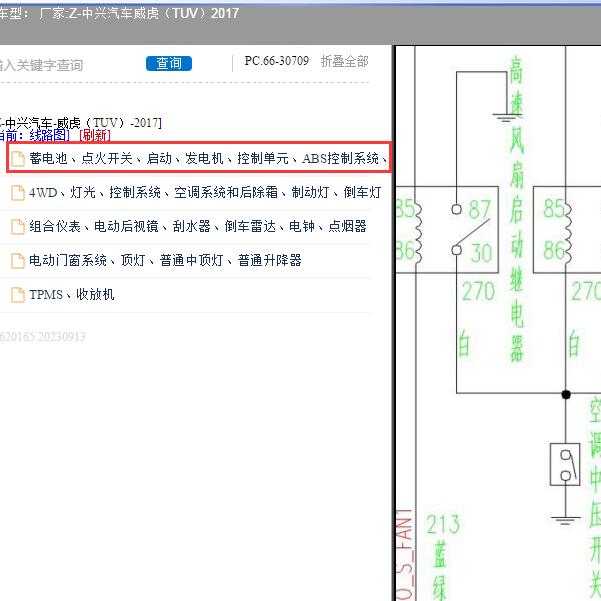Screen dimensions: 601x601
Task: Click wire number 213 蓝绿 label
Action: pos(443,556)
